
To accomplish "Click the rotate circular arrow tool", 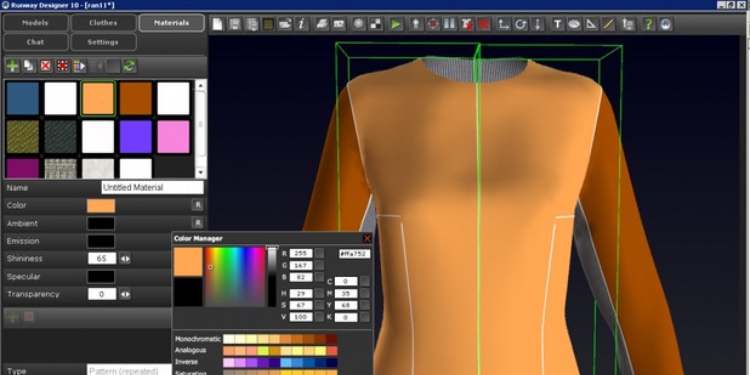I will [520, 24].
